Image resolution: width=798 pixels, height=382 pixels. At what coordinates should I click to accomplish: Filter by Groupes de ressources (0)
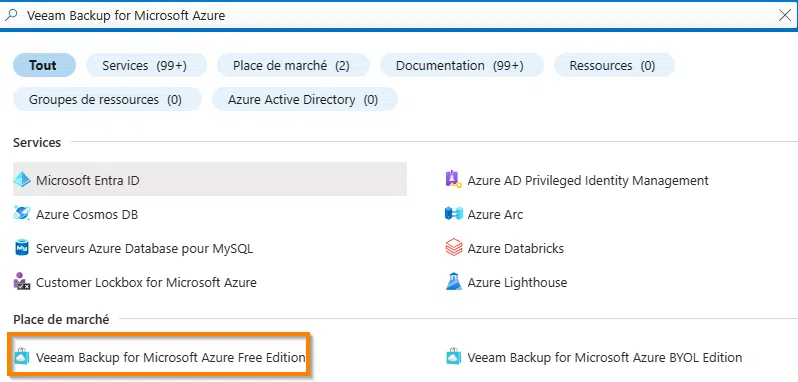pyautogui.click(x=107, y=99)
